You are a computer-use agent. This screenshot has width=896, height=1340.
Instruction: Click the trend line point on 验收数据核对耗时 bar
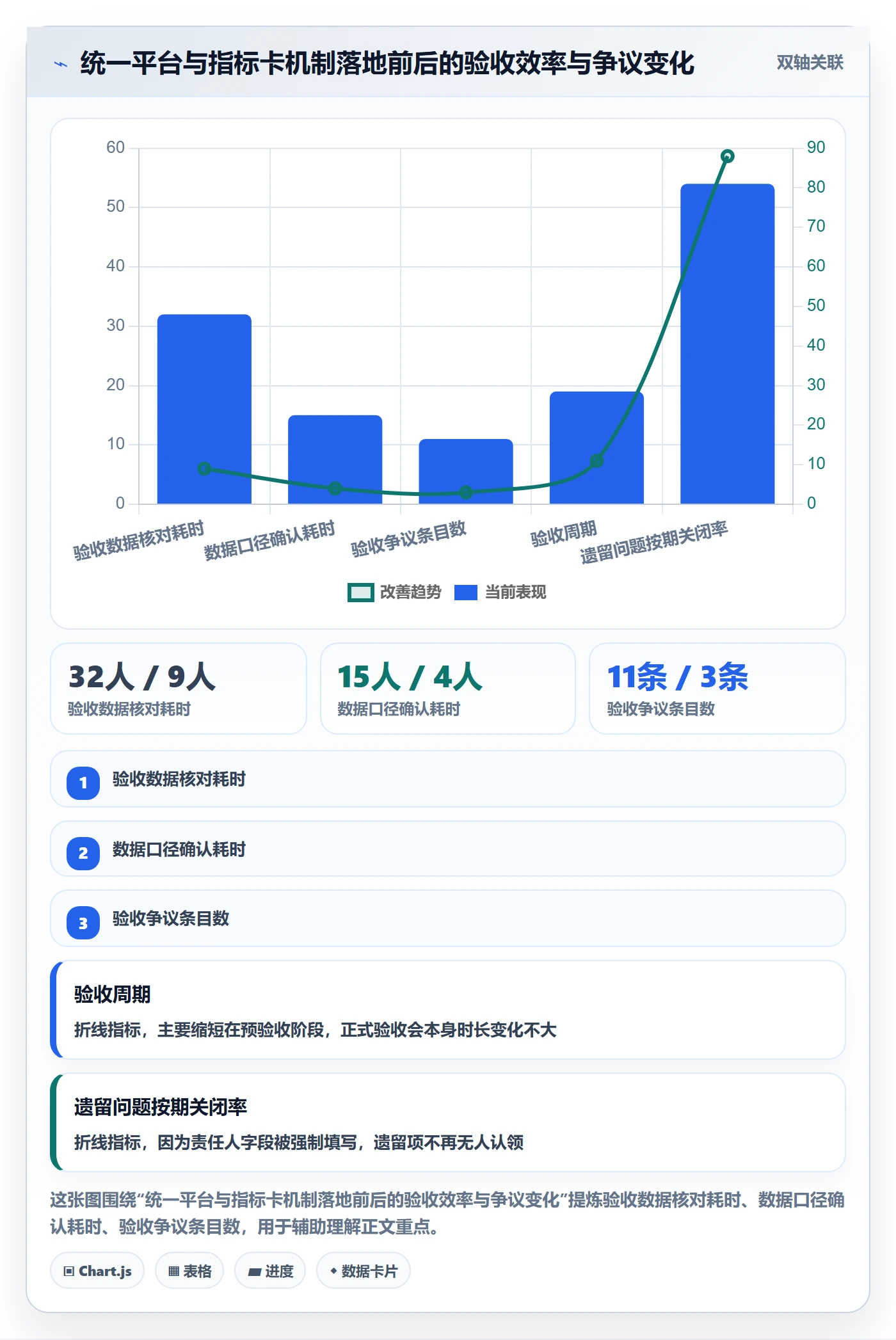204,468
